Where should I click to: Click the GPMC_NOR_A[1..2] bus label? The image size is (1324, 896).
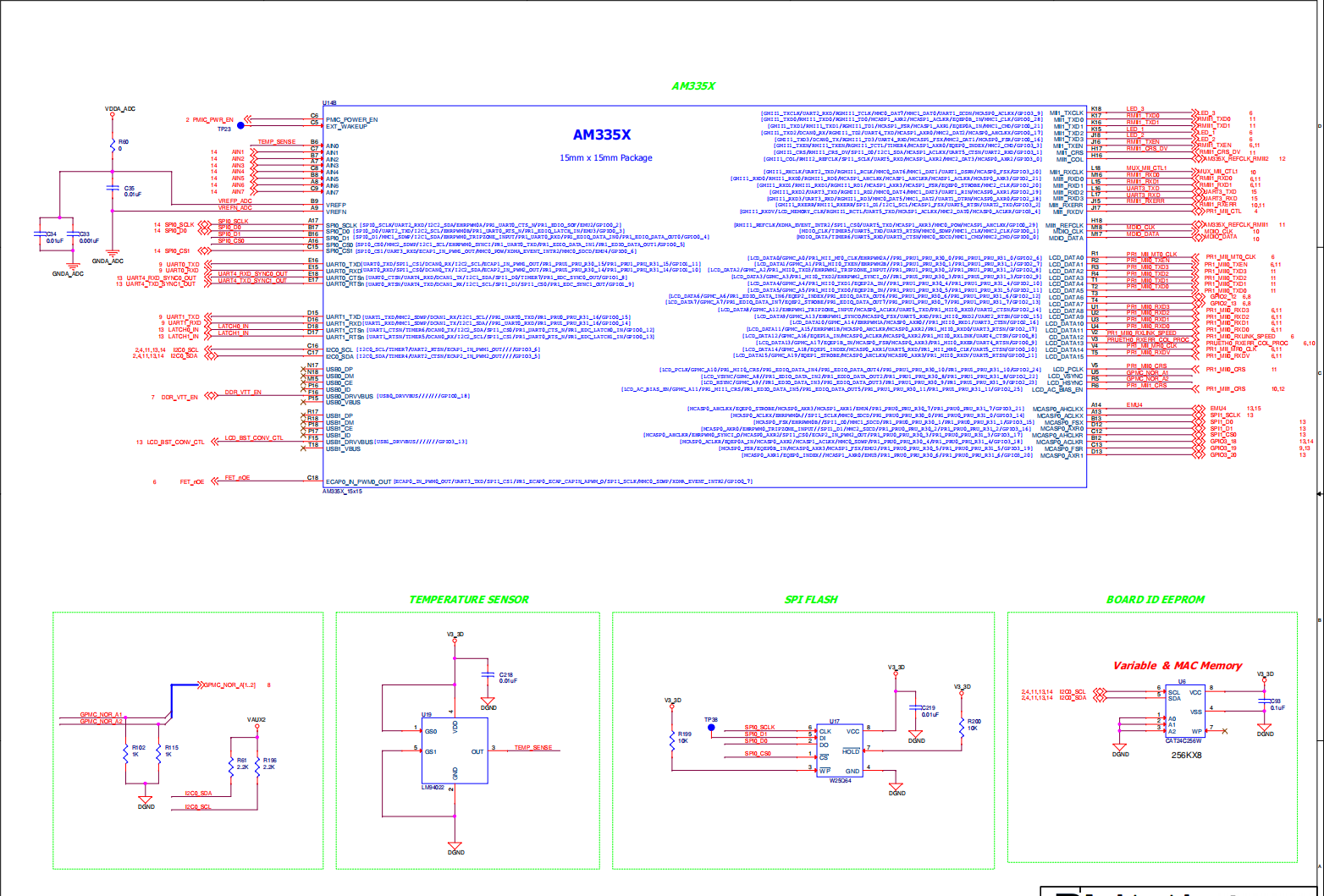(x=229, y=684)
